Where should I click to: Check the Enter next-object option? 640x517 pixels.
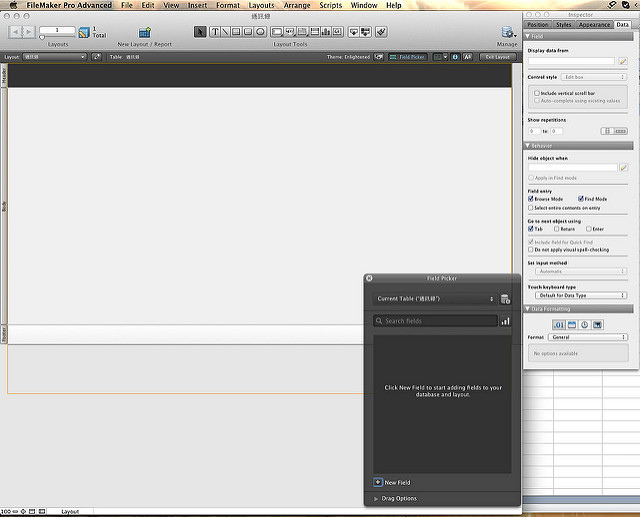click(589, 229)
